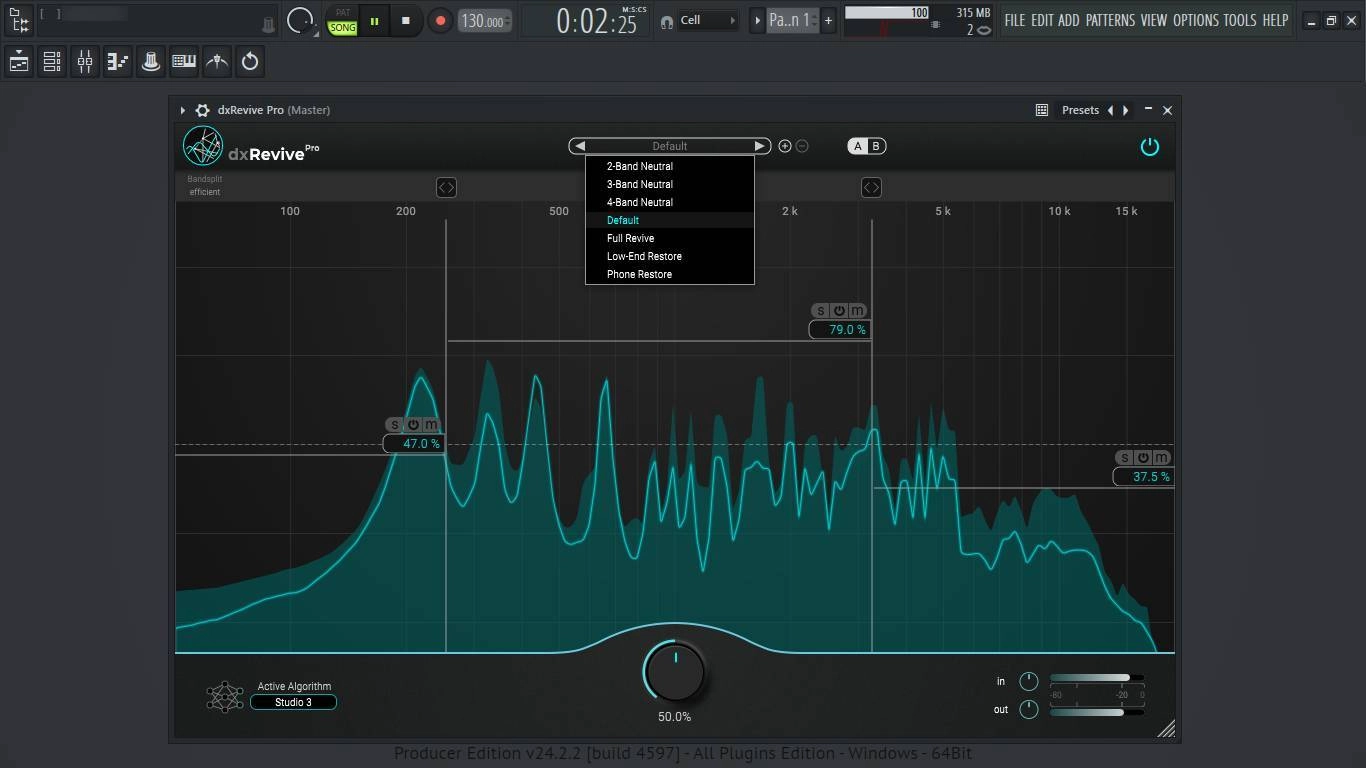The height and width of the screenshot is (768, 1366).
Task: Click the magnet snap icon beside Cell
Action: (x=667, y=21)
